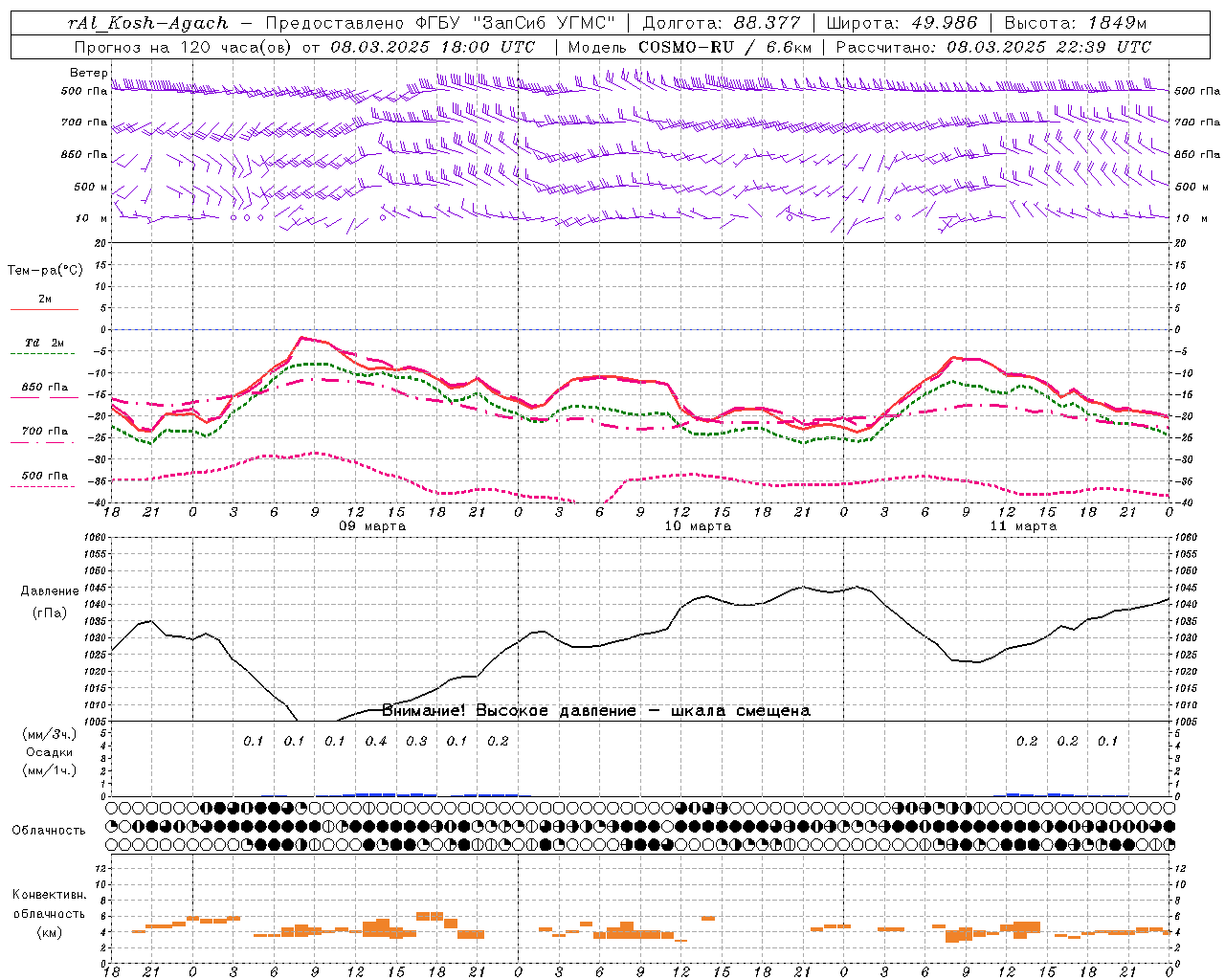The width and height of the screenshot is (1225, 980).
Task: Click the computed time Рассчитано: 08.03.2025 22:39 UTC
Action: [x=993, y=47]
